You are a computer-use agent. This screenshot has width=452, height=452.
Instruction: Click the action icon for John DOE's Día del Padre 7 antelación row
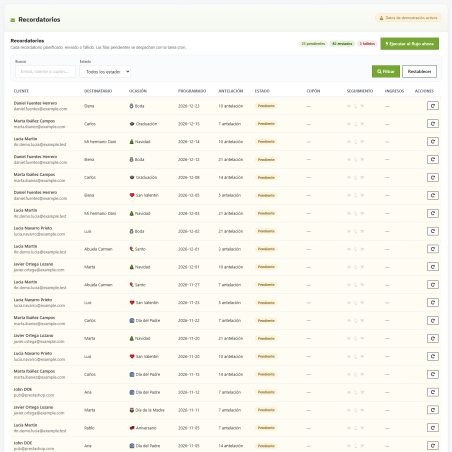pos(433,392)
